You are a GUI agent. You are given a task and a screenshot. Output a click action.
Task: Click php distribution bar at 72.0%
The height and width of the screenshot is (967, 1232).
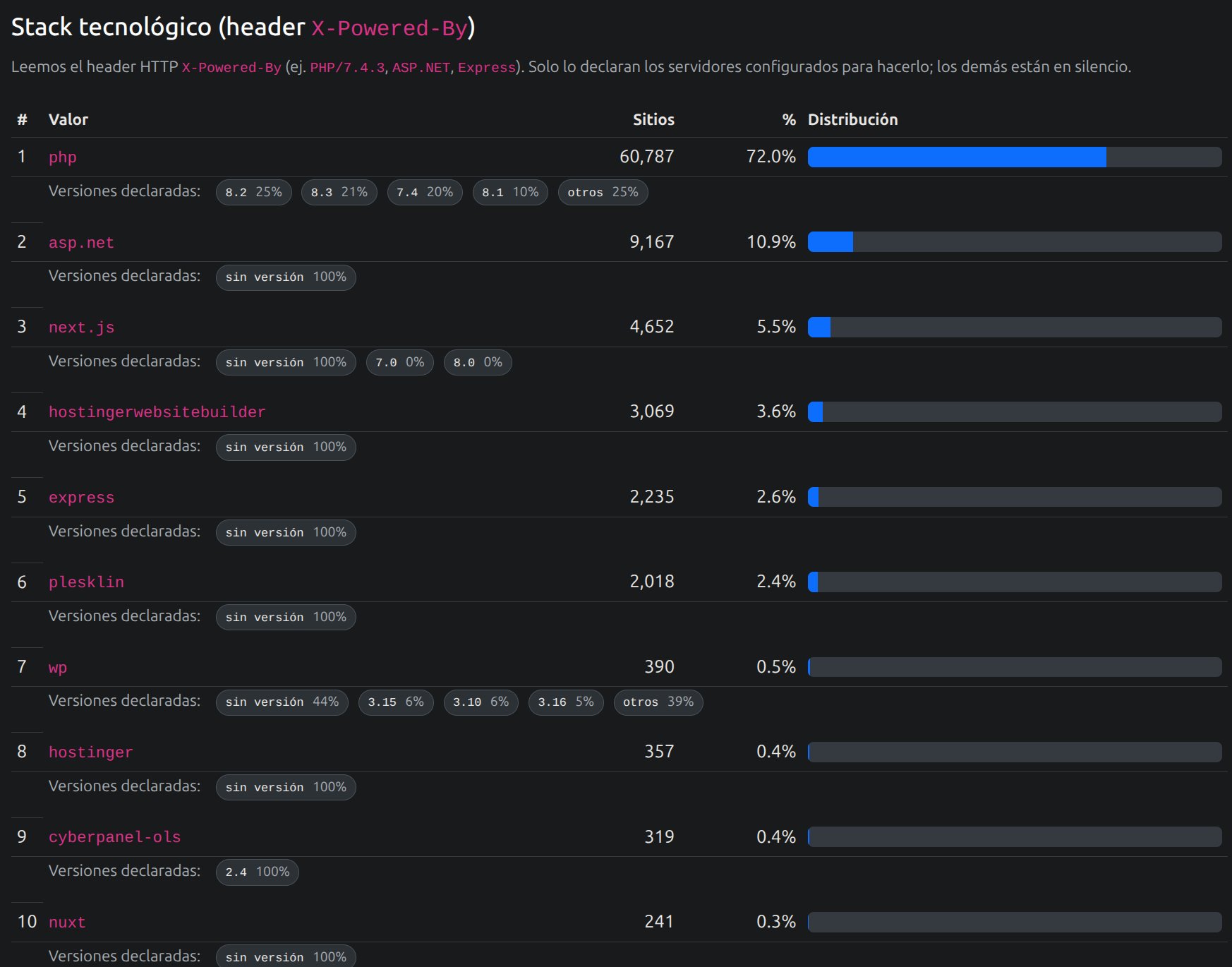click(x=1015, y=157)
